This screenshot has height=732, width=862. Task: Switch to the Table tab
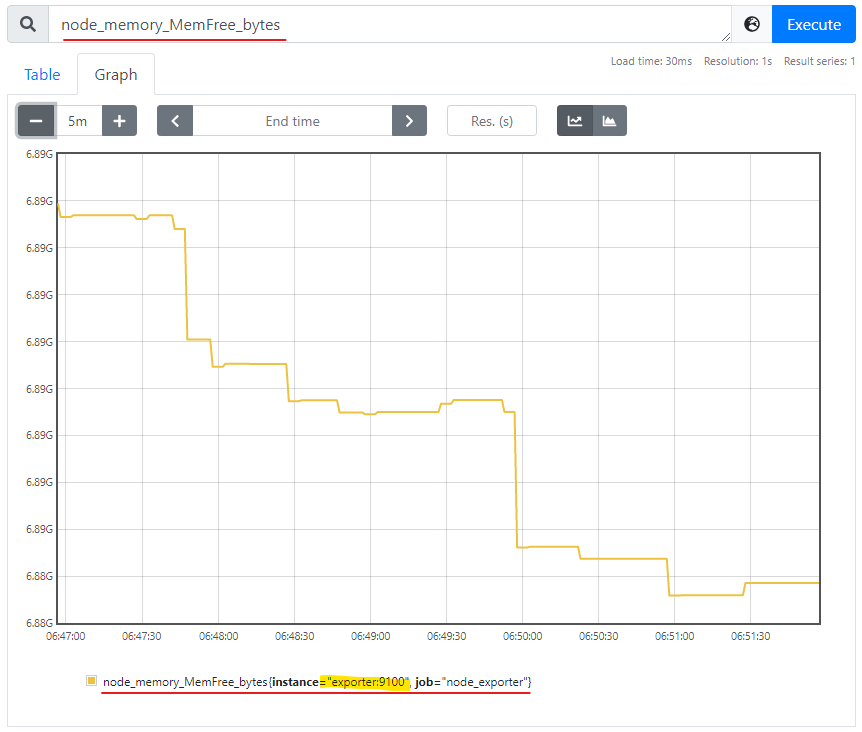pyautogui.click(x=42, y=75)
